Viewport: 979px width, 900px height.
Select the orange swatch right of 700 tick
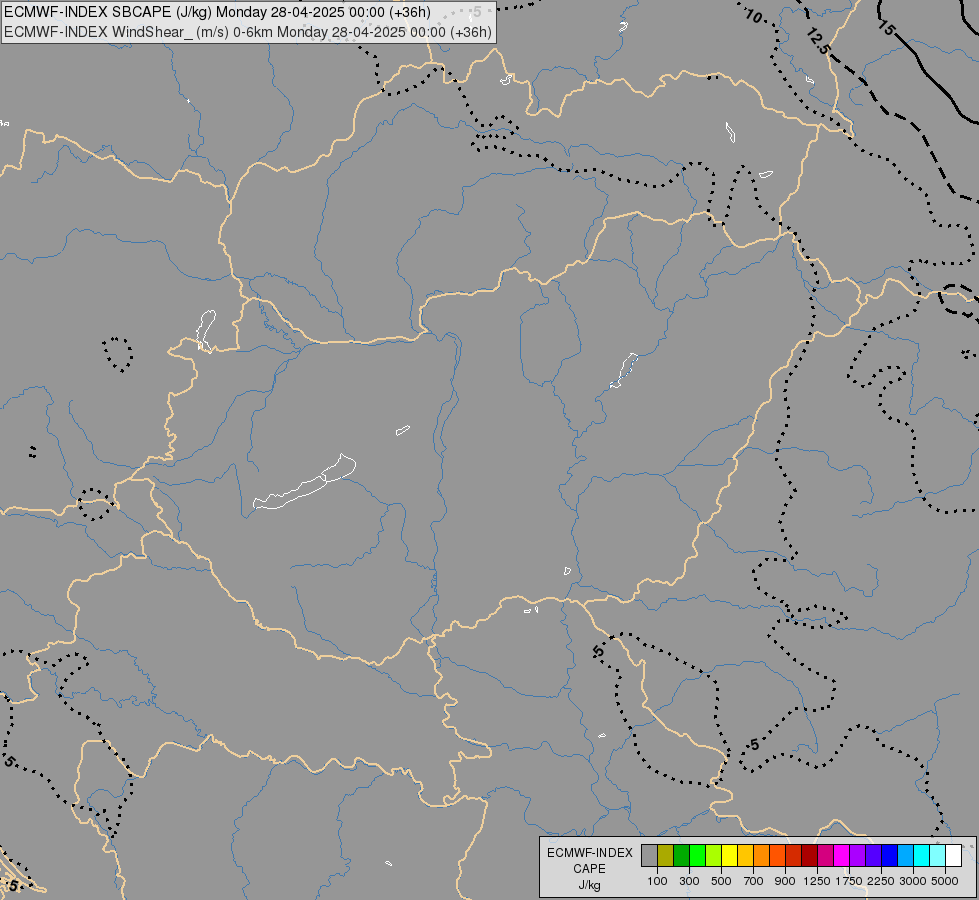761,856
